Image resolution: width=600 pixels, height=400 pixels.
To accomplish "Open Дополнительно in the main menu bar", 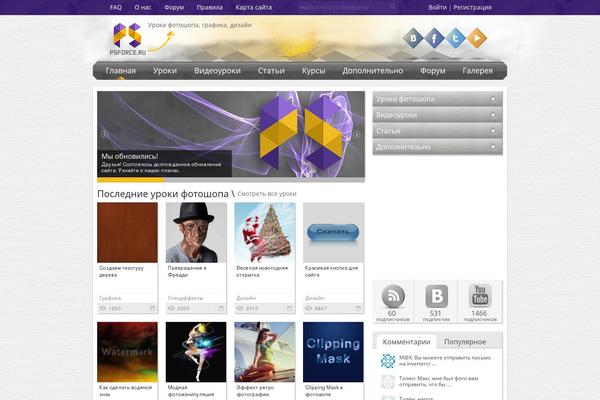I will click(x=373, y=71).
